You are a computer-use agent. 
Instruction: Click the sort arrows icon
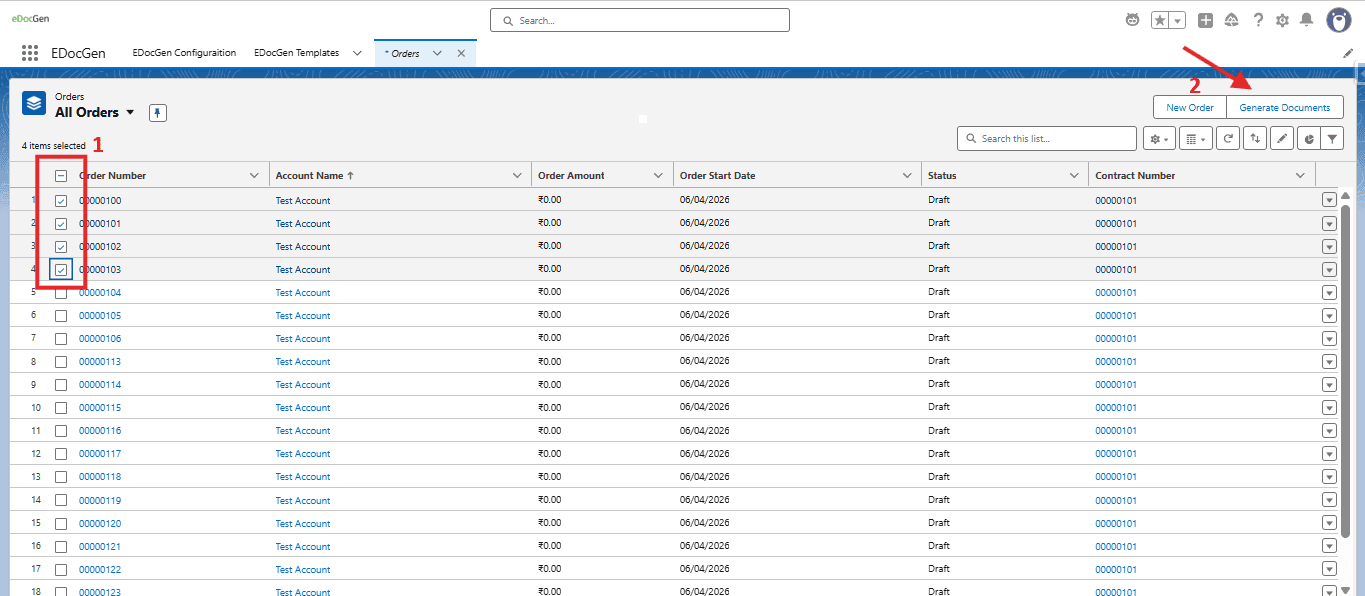click(x=1255, y=139)
